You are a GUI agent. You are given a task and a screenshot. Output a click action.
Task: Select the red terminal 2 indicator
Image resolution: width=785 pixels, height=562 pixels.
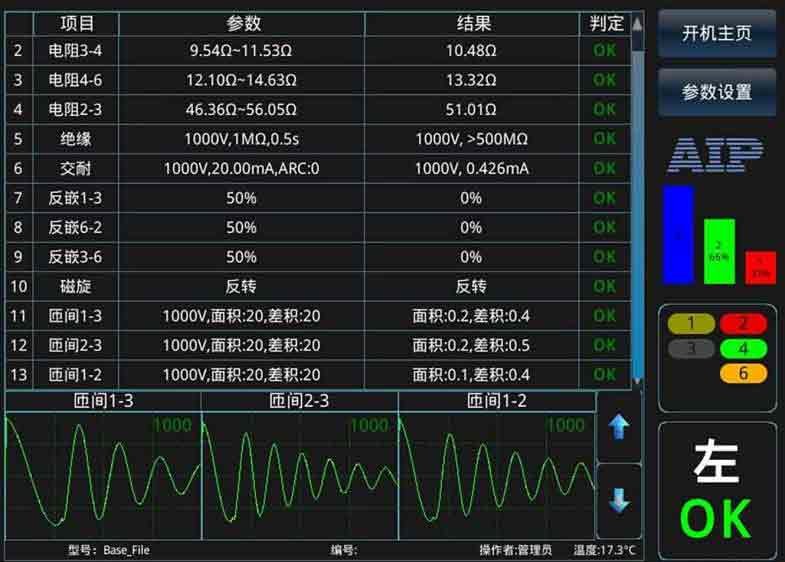pos(743,324)
